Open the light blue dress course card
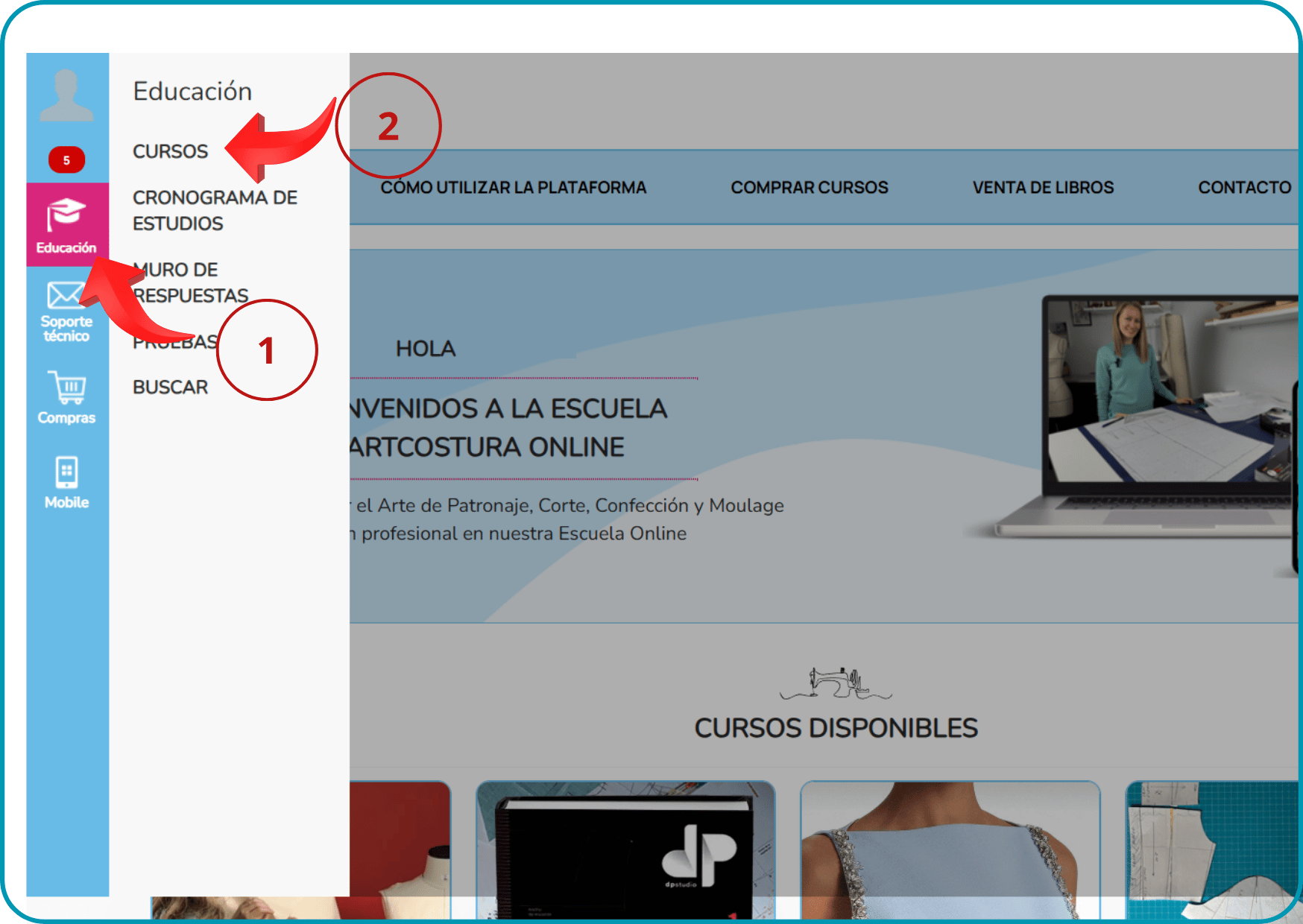The width and height of the screenshot is (1303, 924). (x=950, y=849)
